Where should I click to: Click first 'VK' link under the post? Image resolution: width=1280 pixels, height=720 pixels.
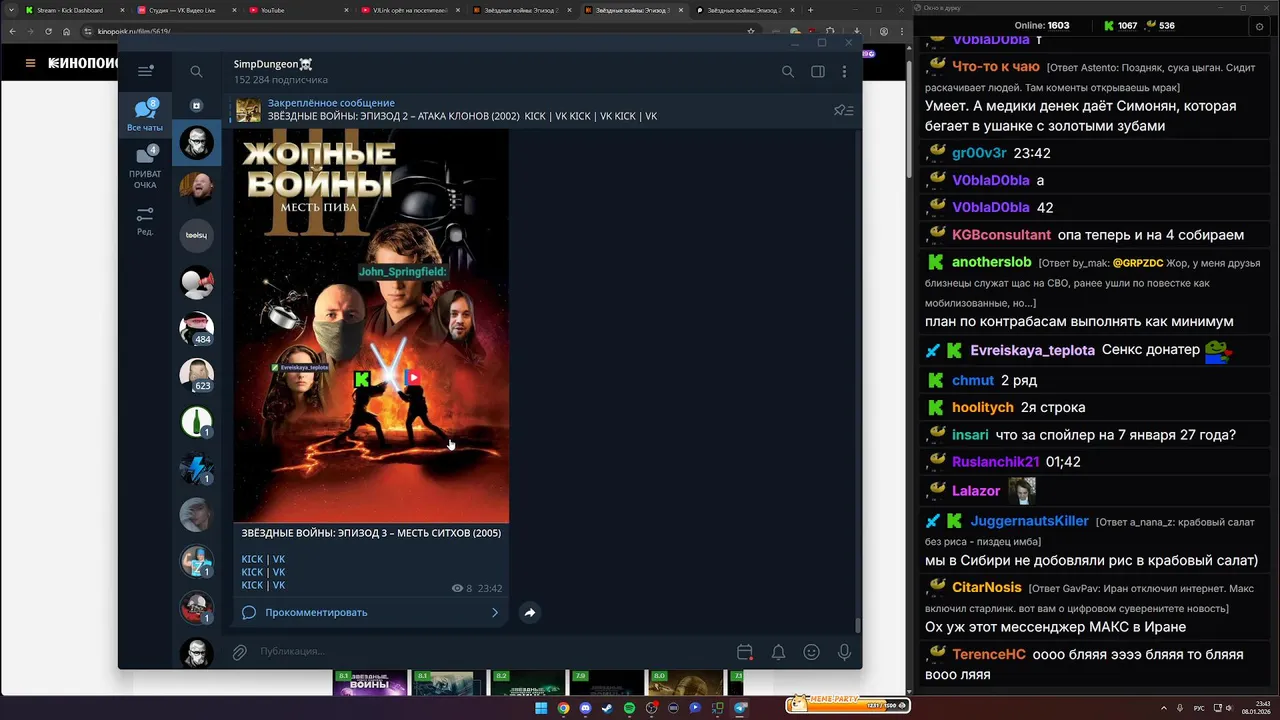click(x=279, y=559)
